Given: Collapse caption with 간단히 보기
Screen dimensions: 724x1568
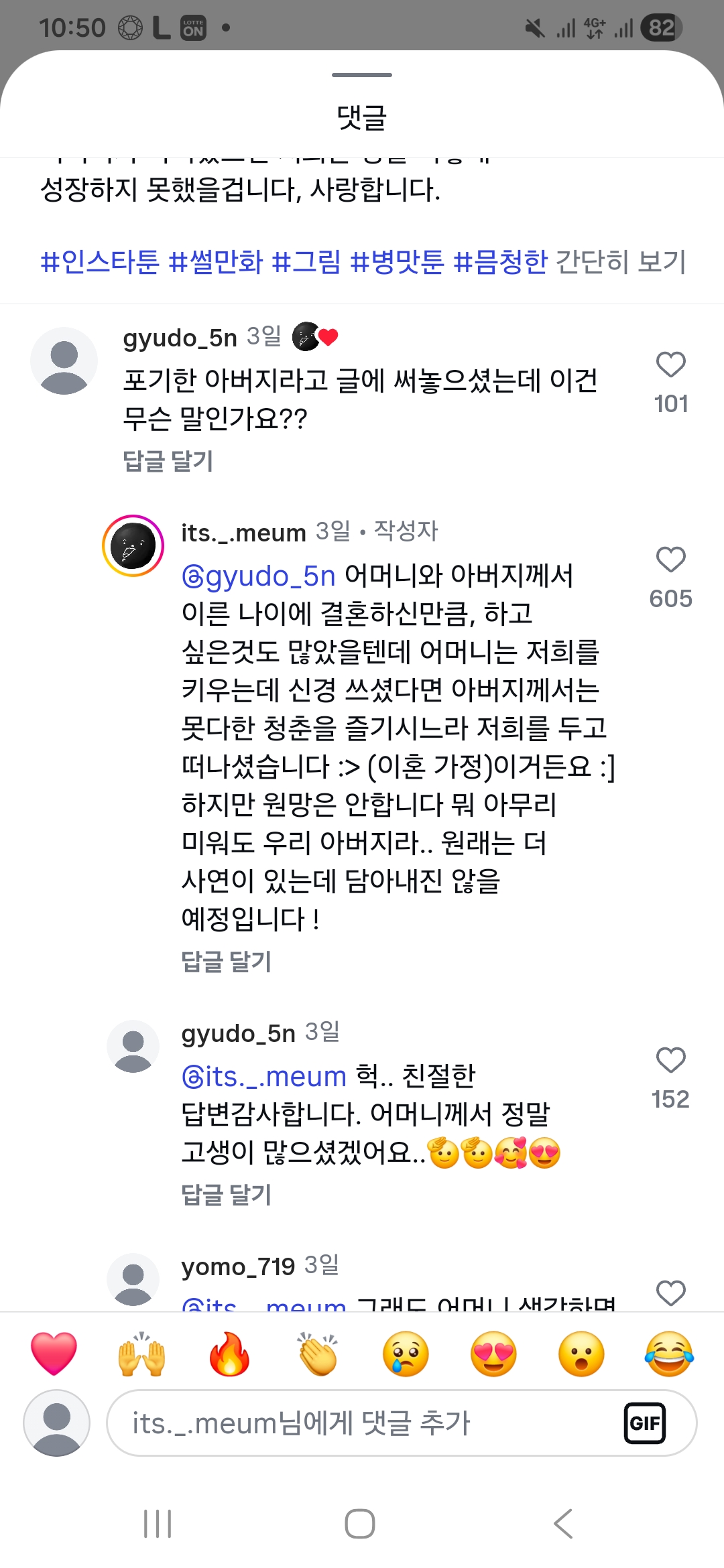Looking at the screenshot, I should click(621, 261).
